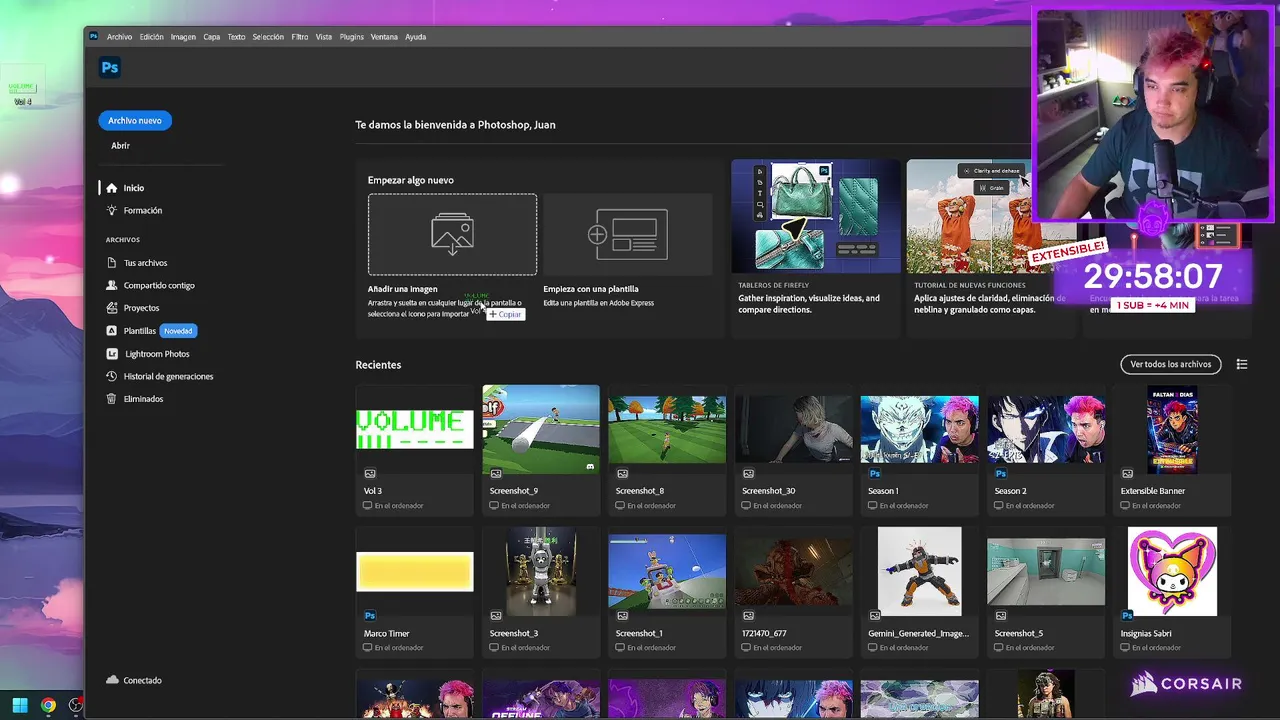Select Empieza con una plantilla card
The height and width of the screenshot is (720, 1280).
pos(628,250)
